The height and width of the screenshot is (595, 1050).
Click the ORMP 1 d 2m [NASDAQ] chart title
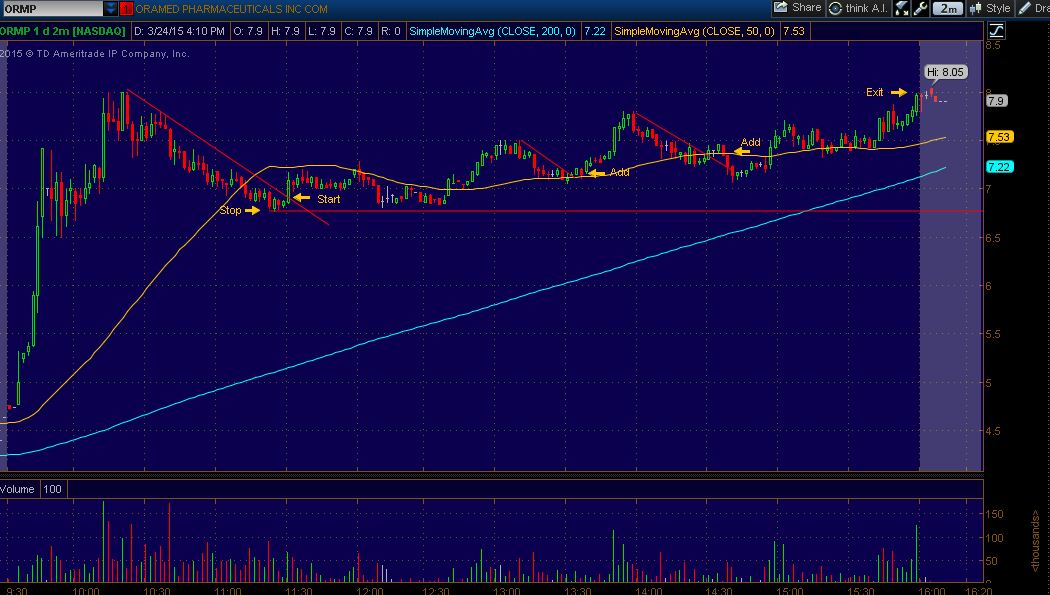pos(63,31)
